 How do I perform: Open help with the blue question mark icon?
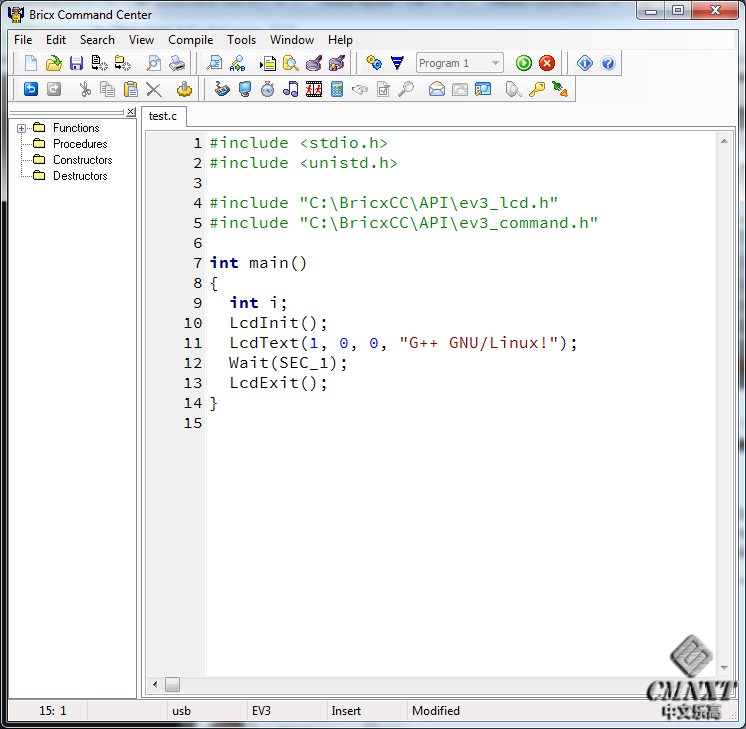tap(608, 63)
